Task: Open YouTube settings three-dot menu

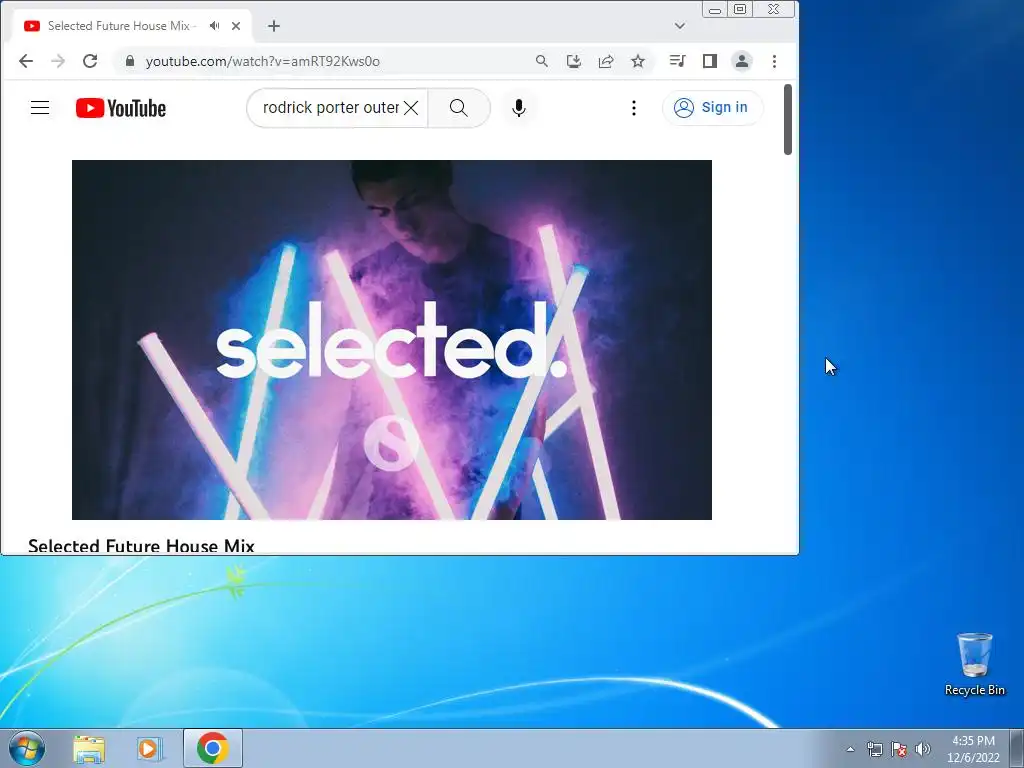Action: [x=633, y=108]
